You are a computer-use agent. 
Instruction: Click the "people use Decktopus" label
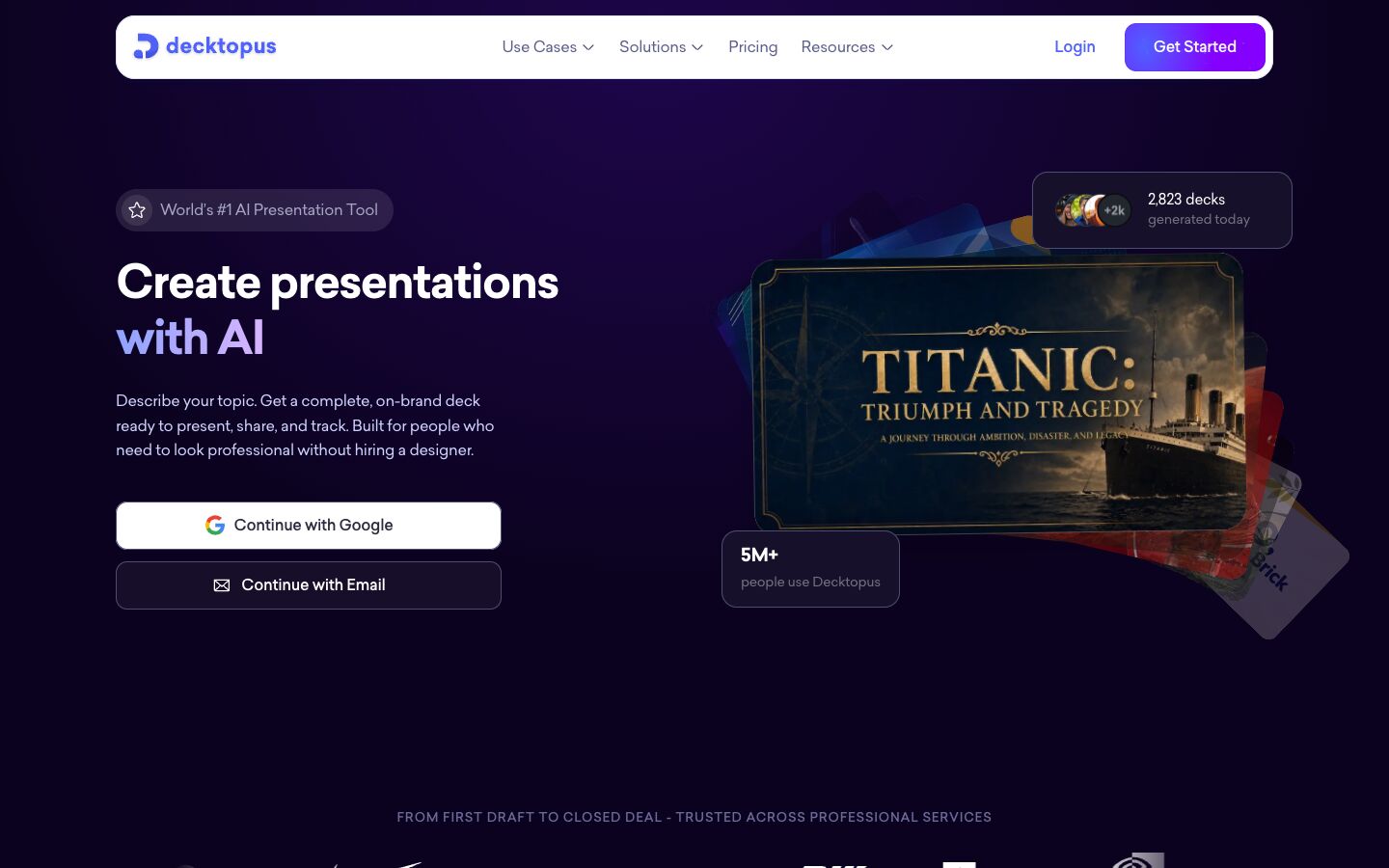click(810, 582)
